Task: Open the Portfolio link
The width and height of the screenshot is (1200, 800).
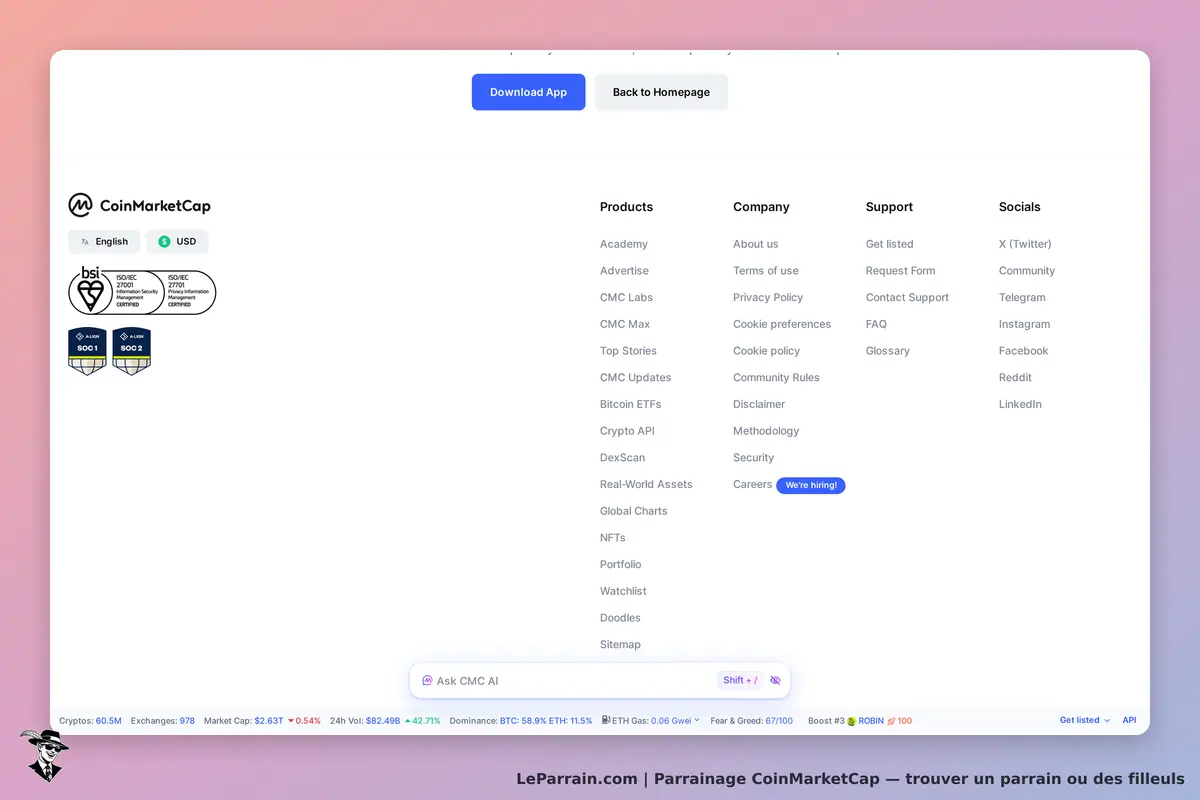Action: (x=620, y=564)
